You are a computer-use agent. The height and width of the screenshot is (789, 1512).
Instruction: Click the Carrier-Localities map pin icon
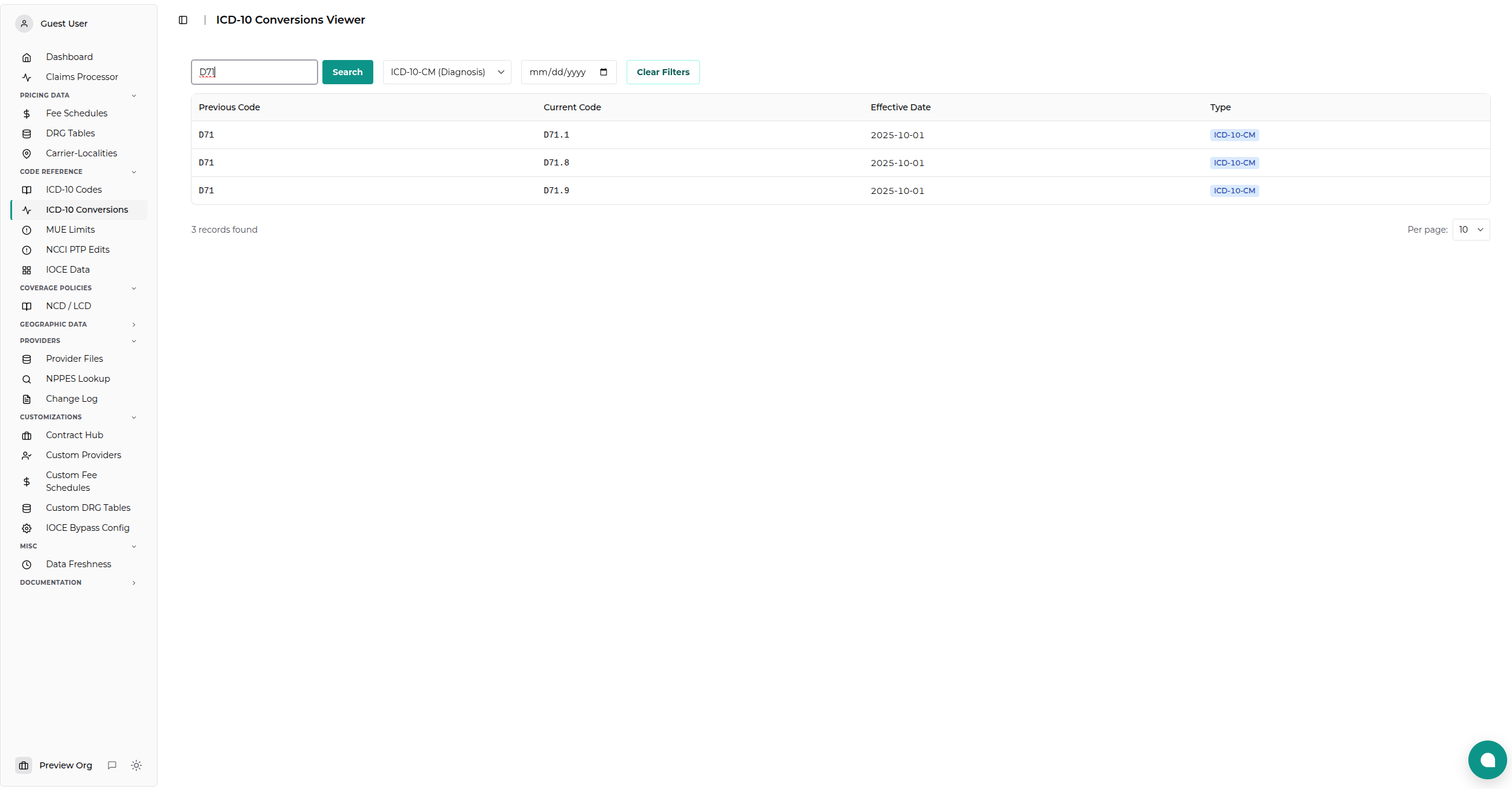coord(27,154)
